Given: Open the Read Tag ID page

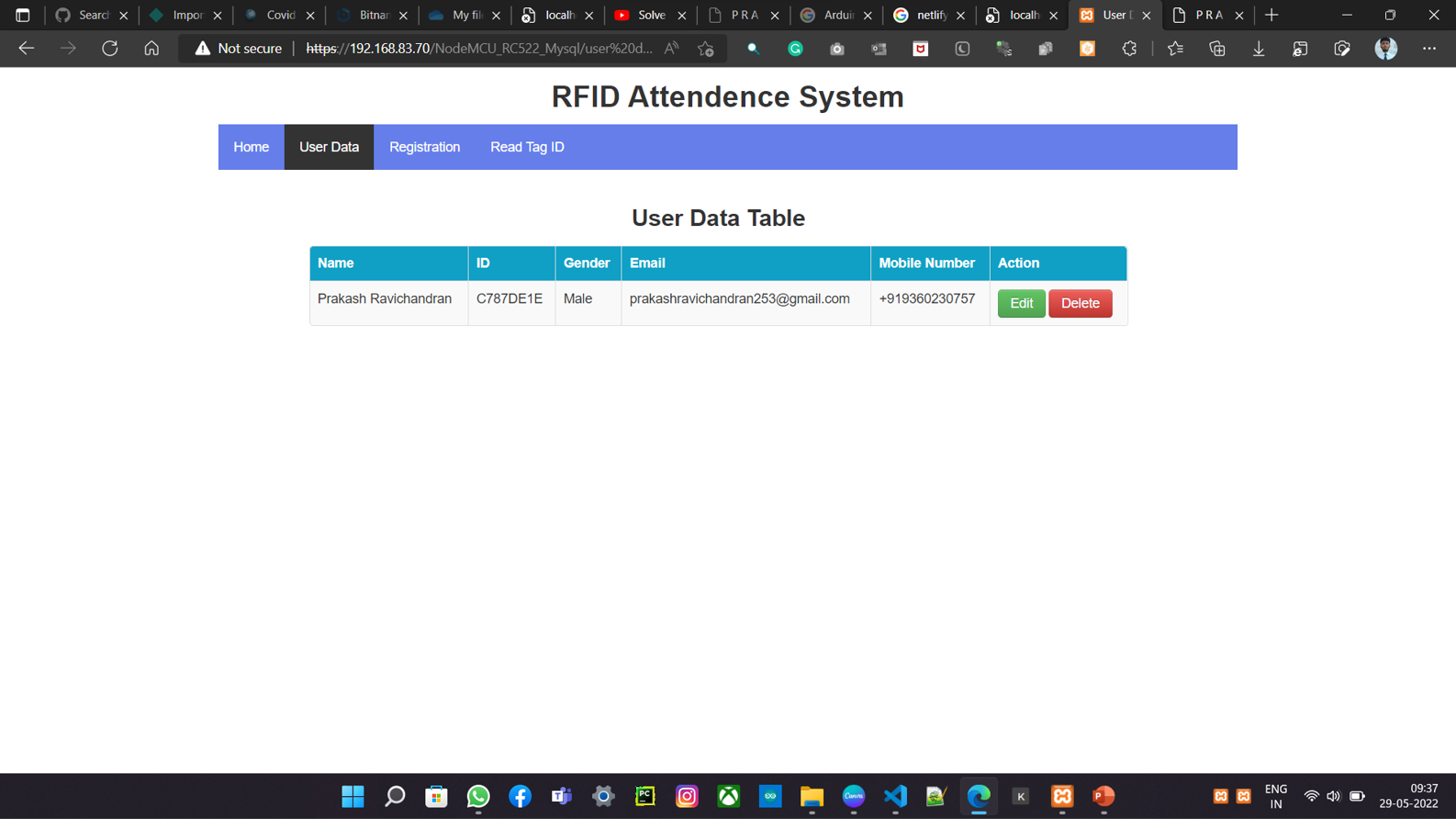Looking at the screenshot, I should click(x=527, y=147).
